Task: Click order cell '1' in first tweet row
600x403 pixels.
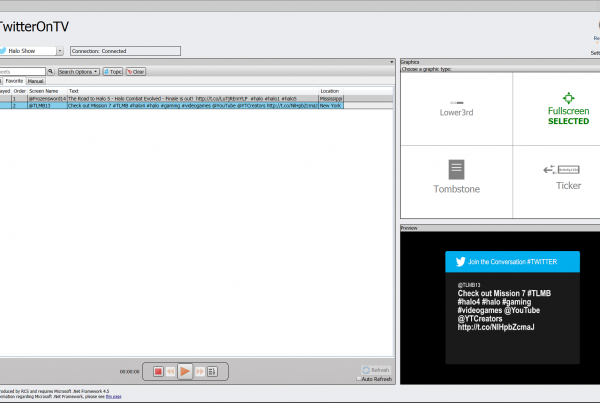Action: tap(20, 99)
